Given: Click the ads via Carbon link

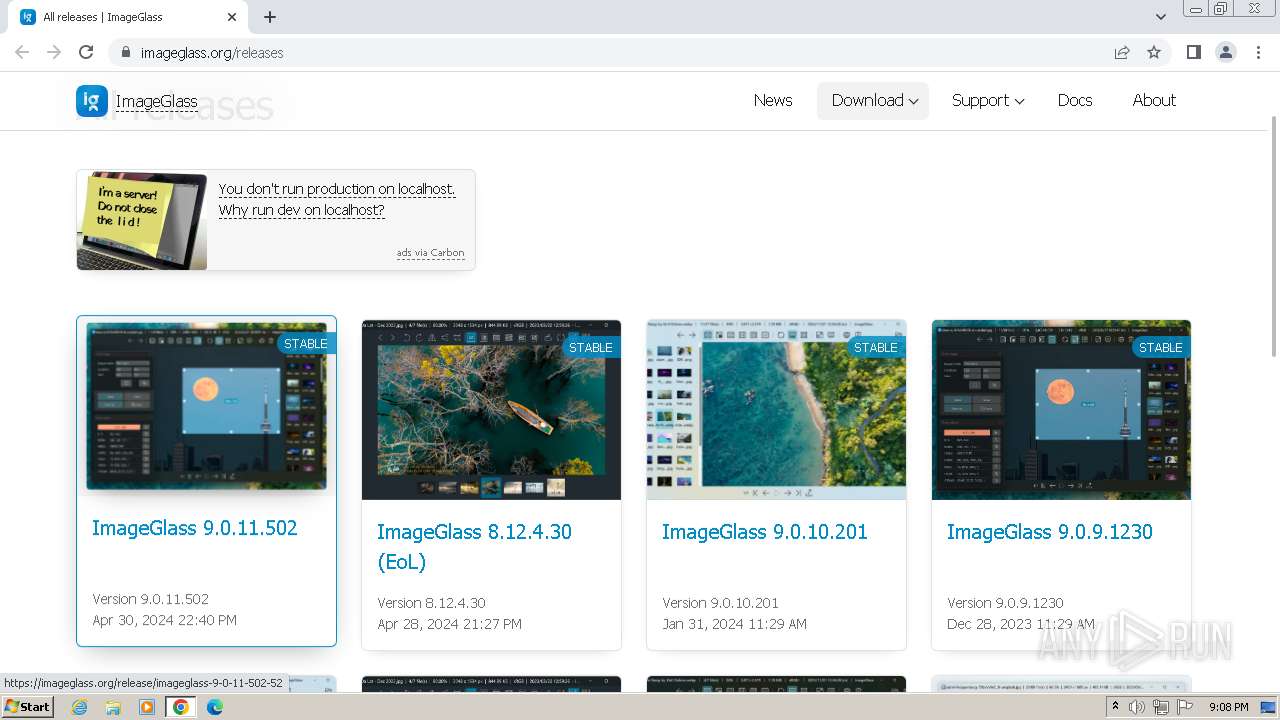Looking at the screenshot, I should pos(430,253).
